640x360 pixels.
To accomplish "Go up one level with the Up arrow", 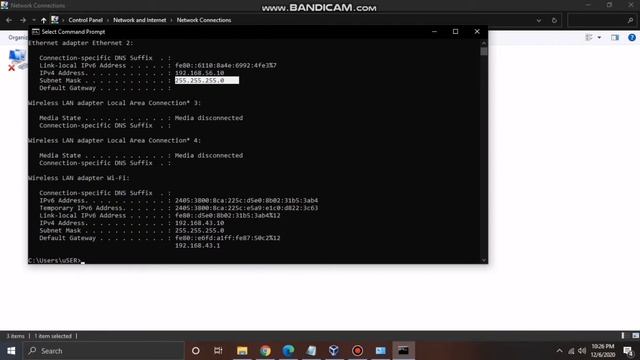I will pos(43,20).
